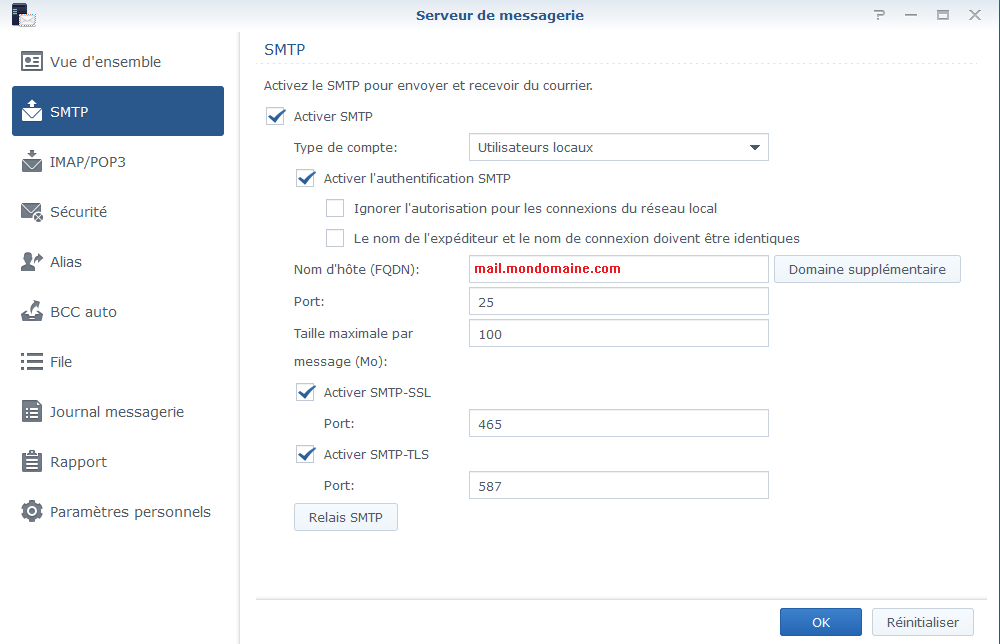The image size is (1000, 644).
Task: Click the Domaine supplémentaire button
Action: 867,269
